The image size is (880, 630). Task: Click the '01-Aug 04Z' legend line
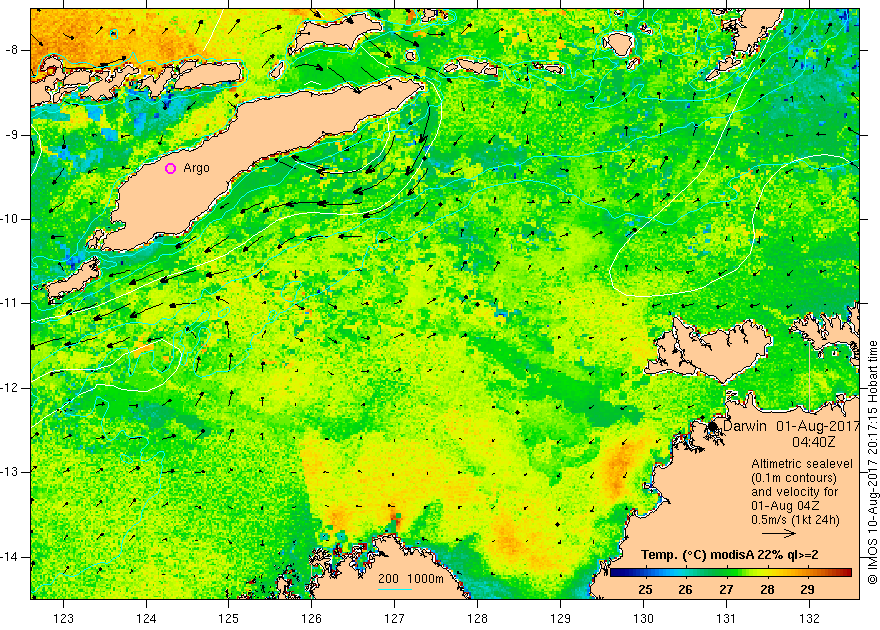click(x=785, y=506)
